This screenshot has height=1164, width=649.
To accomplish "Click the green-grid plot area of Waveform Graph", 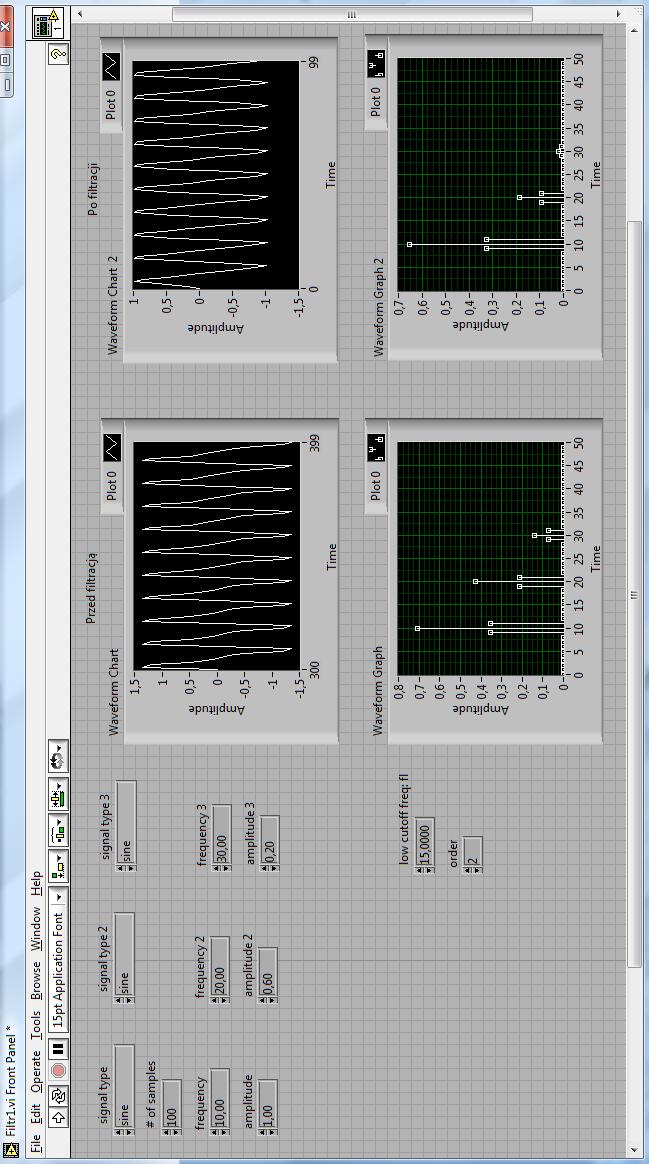I will [480, 559].
